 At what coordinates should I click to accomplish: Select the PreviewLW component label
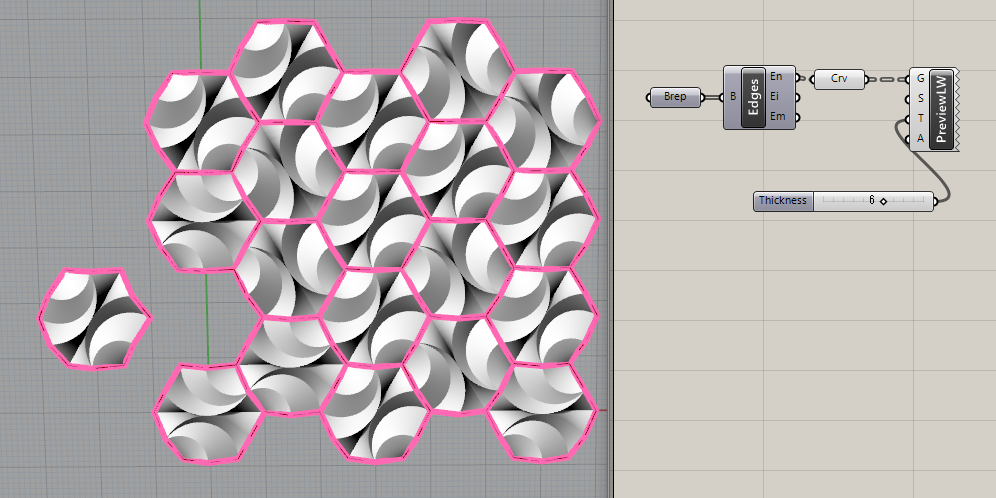click(938, 110)
